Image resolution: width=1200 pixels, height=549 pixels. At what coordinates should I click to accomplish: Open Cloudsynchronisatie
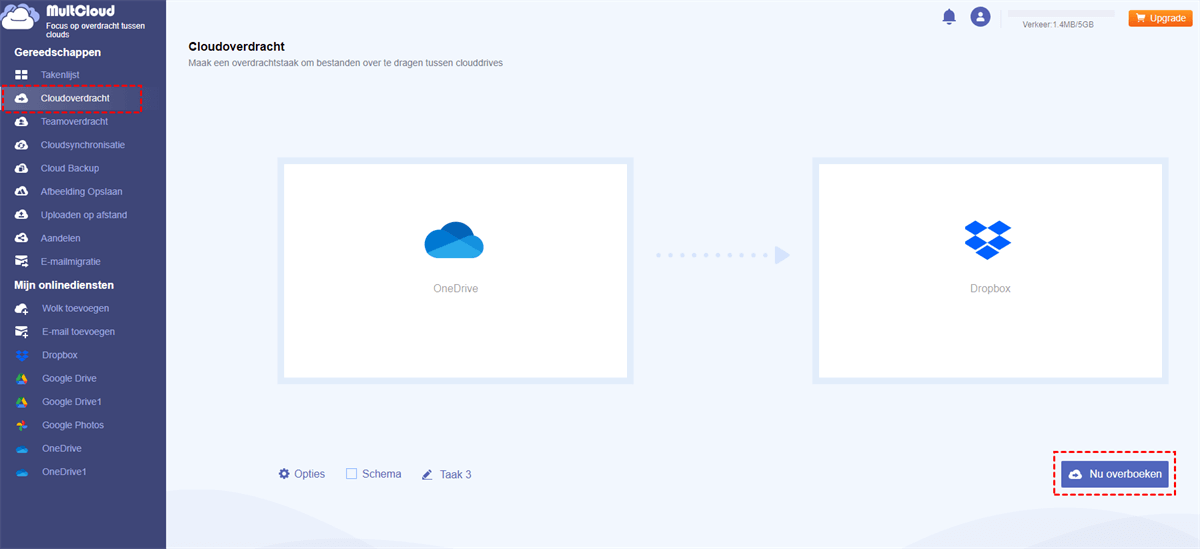click(x=83, y=145)
